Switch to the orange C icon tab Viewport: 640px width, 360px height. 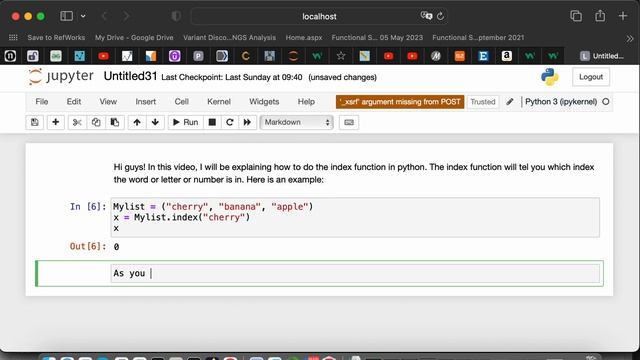coord(246,56)
